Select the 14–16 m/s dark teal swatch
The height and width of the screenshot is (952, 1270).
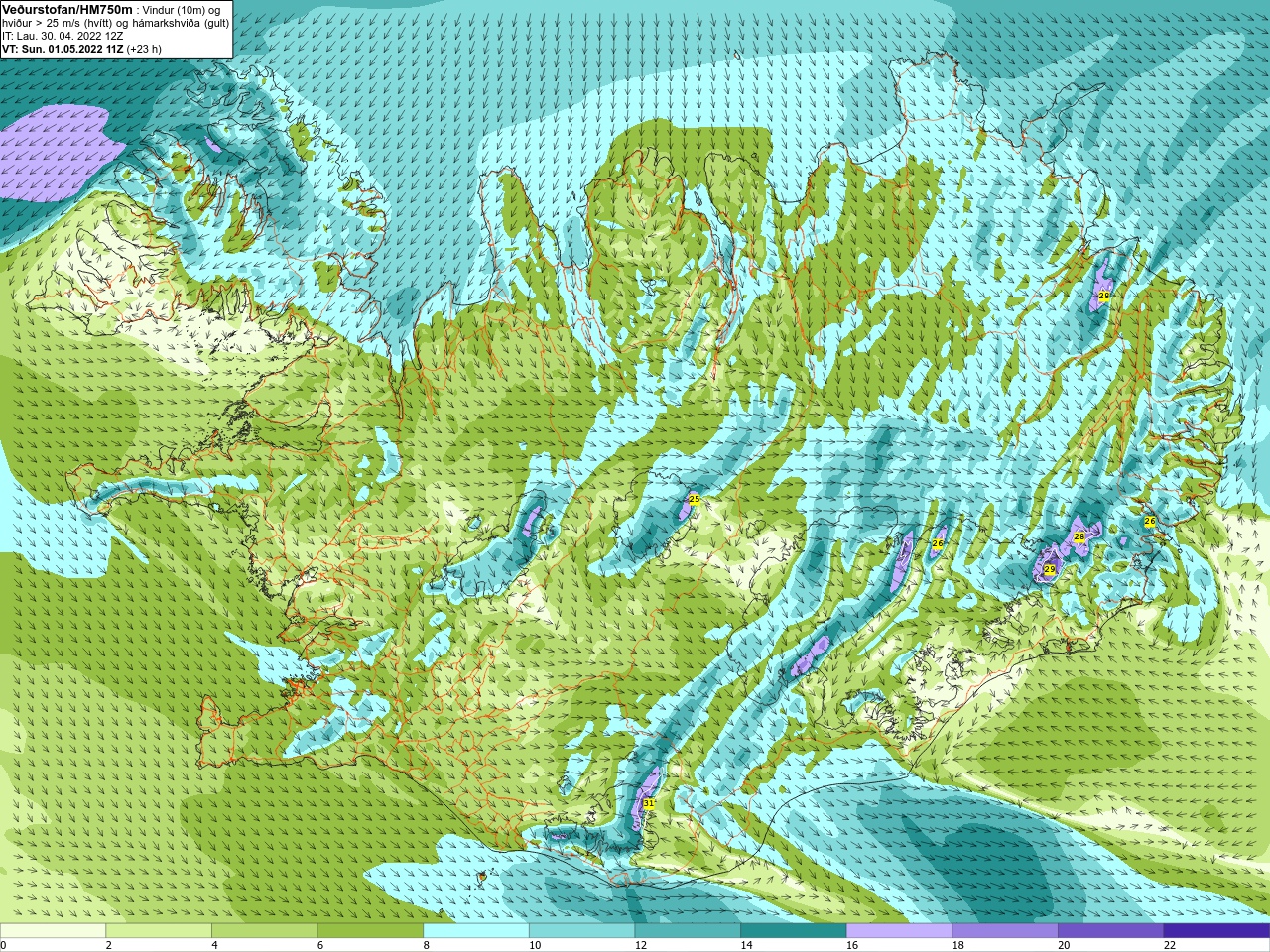click(x=794, y=931)
